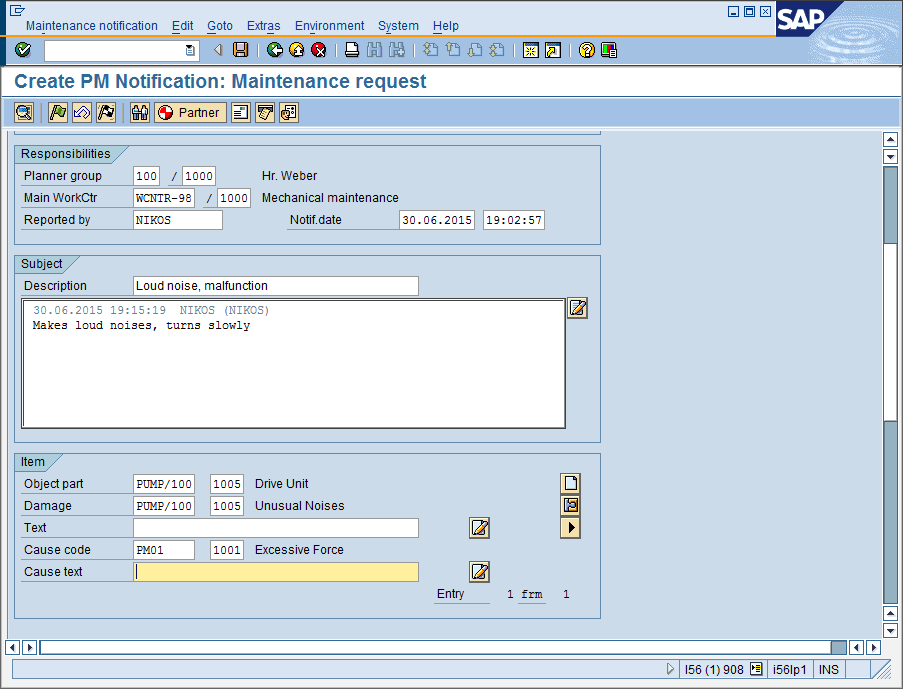This screenshot has height=689, width=903.
Task: Click the Notif.date field 30.06.2015
Action: pos(437,219)
